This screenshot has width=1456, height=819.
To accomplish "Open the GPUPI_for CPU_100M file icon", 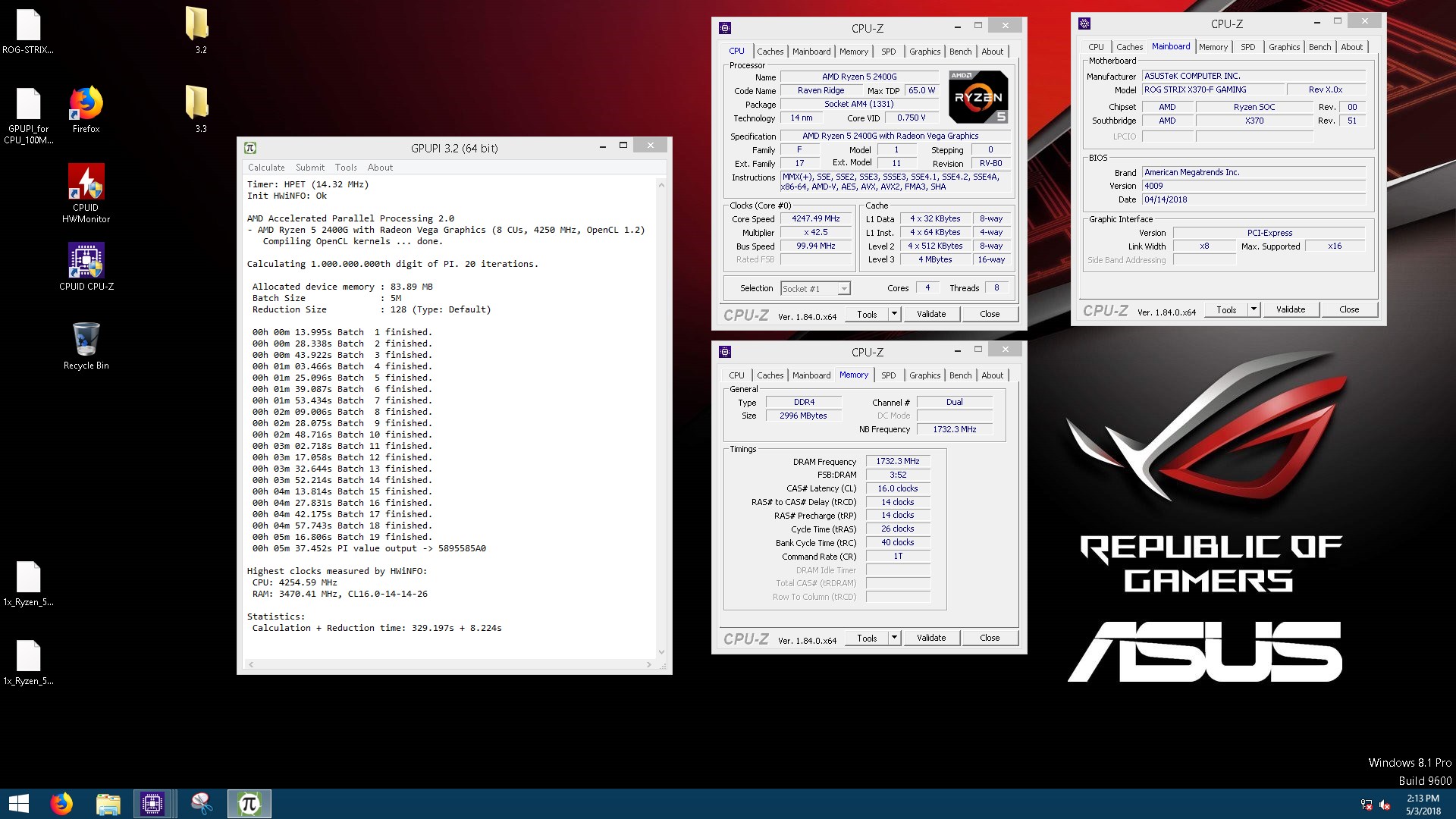I will pos(28,116).
